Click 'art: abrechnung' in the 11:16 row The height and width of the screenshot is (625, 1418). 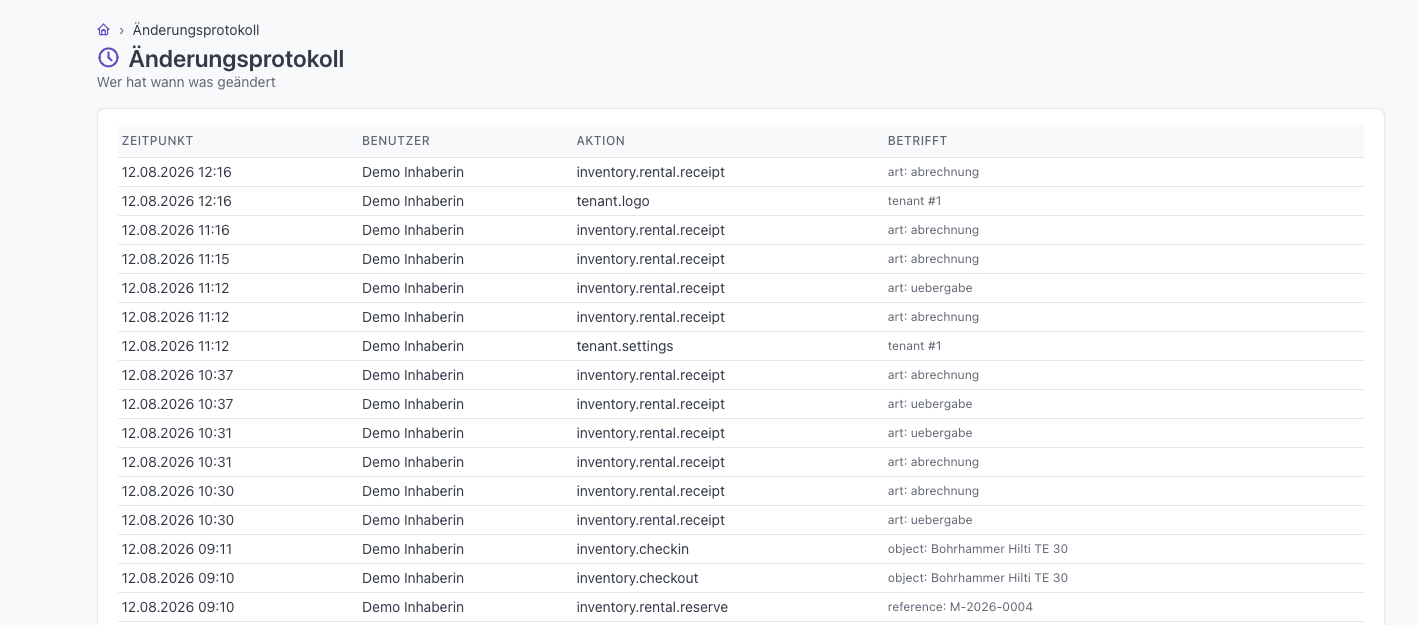pyautogui.click(x=933, y=230)
